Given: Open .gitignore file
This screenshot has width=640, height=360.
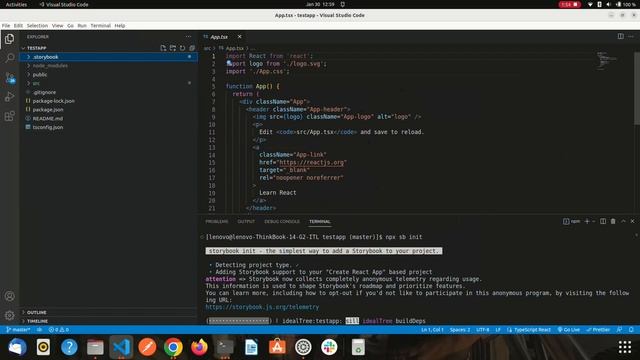Looking at the screenshot, I should [x=109, y=92].
